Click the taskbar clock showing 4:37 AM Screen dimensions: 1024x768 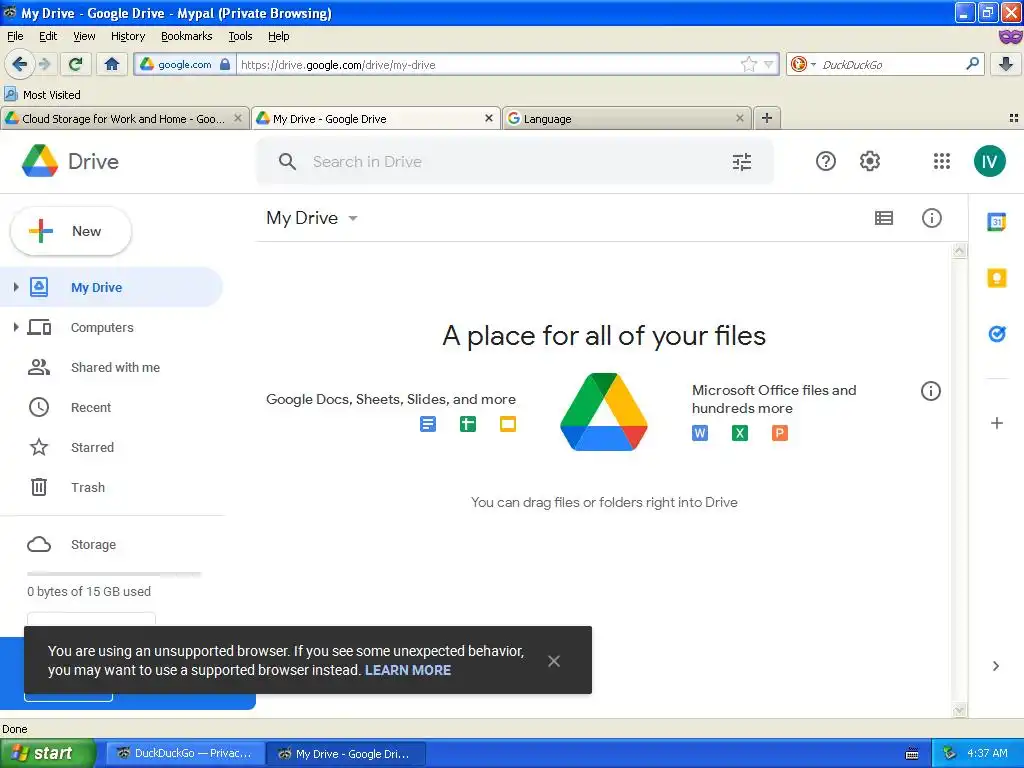pyautogui.click(x=987, y=753)
